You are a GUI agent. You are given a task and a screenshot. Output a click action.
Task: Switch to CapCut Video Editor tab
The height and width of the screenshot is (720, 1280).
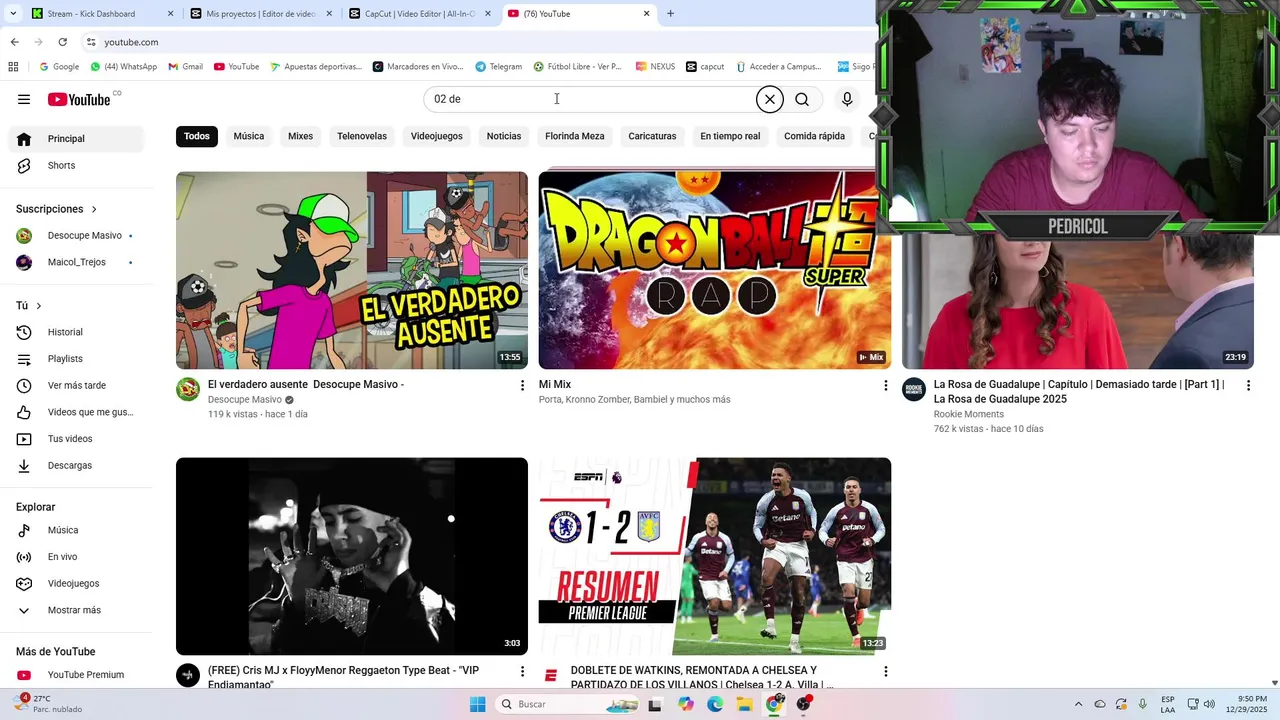click(x=420, y=14)
